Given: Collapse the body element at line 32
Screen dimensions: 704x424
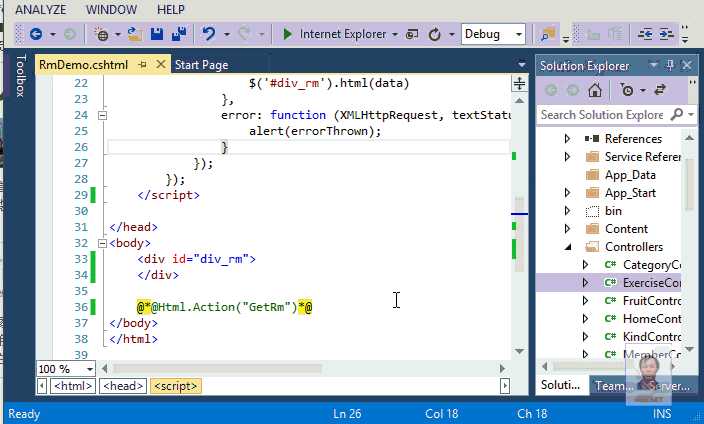Looking at the screenshot, I should coord(102,243).
